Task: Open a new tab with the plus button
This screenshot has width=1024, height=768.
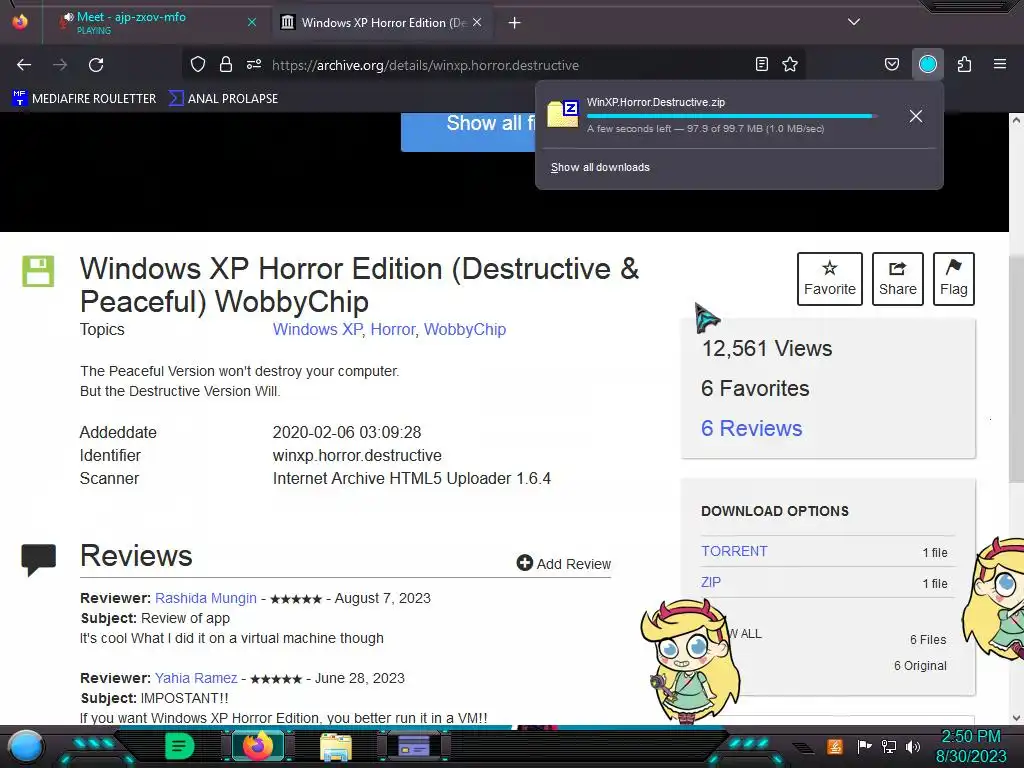Action: 515,23
